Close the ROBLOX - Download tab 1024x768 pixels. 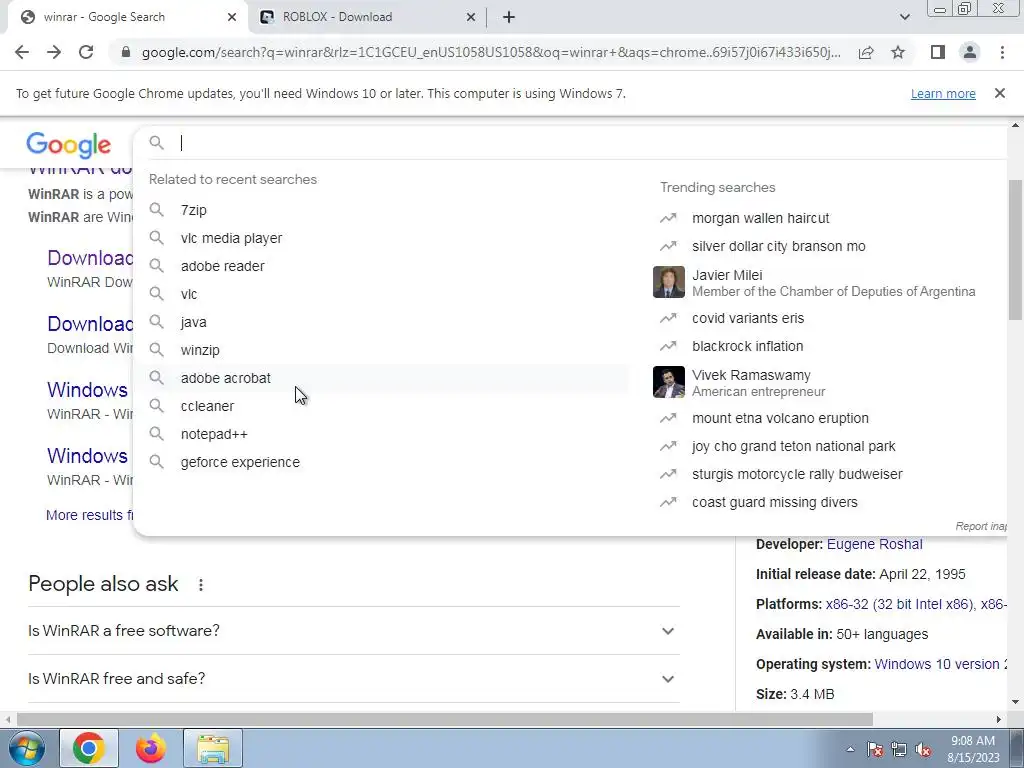(471, 17)
